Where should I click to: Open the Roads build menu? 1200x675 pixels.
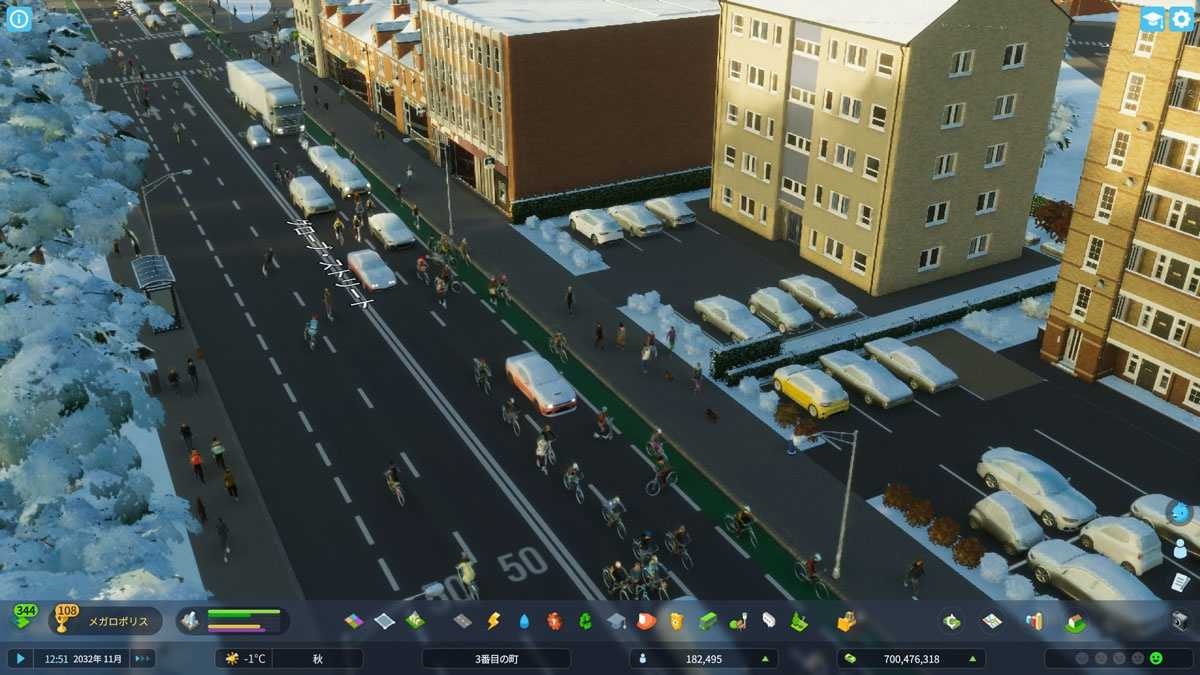pyautogui.click(x=461, y=621)
